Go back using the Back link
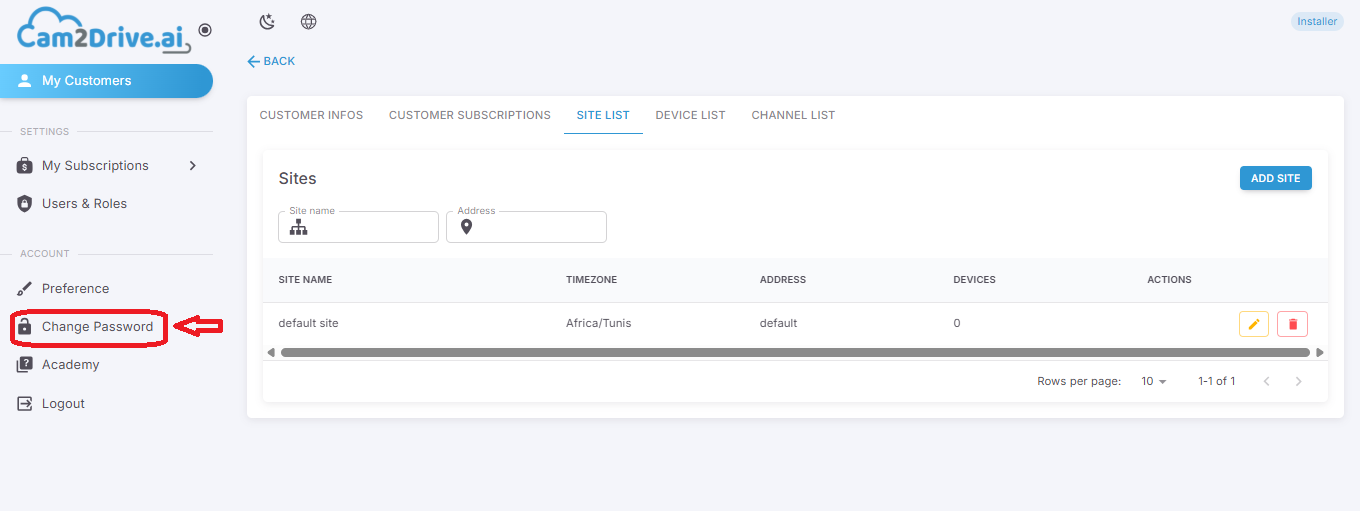This screenshot has width=1360, height=511. 271,61
